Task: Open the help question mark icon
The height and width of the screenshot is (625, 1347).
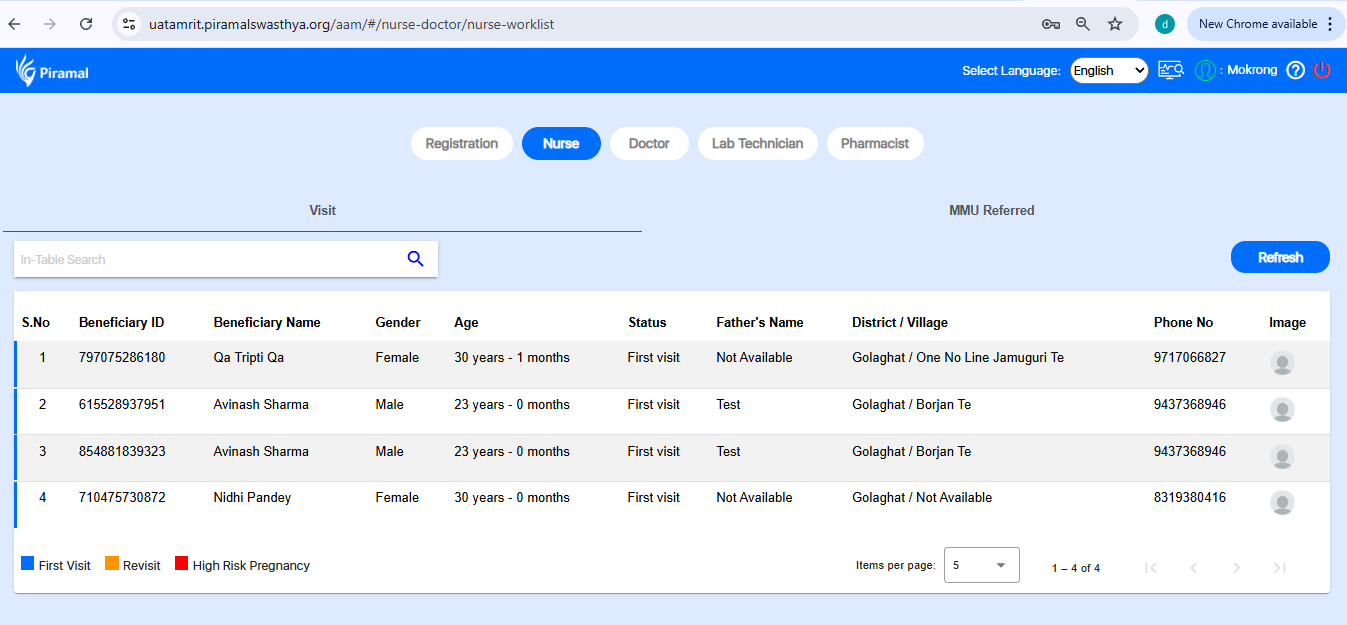Action: 1295,70
